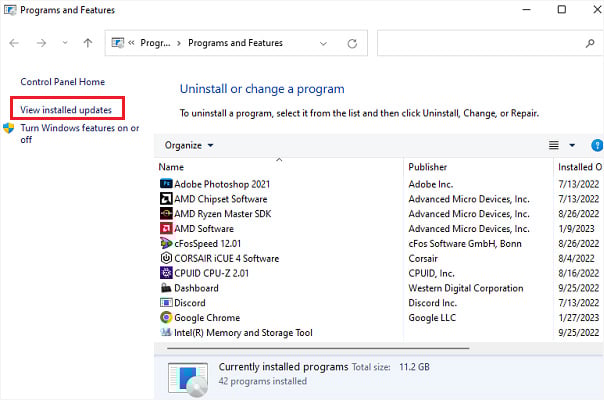The image size is (604, 400).
Task: Click the Adobe Inc. publisher cell
Action: point(431,184)
